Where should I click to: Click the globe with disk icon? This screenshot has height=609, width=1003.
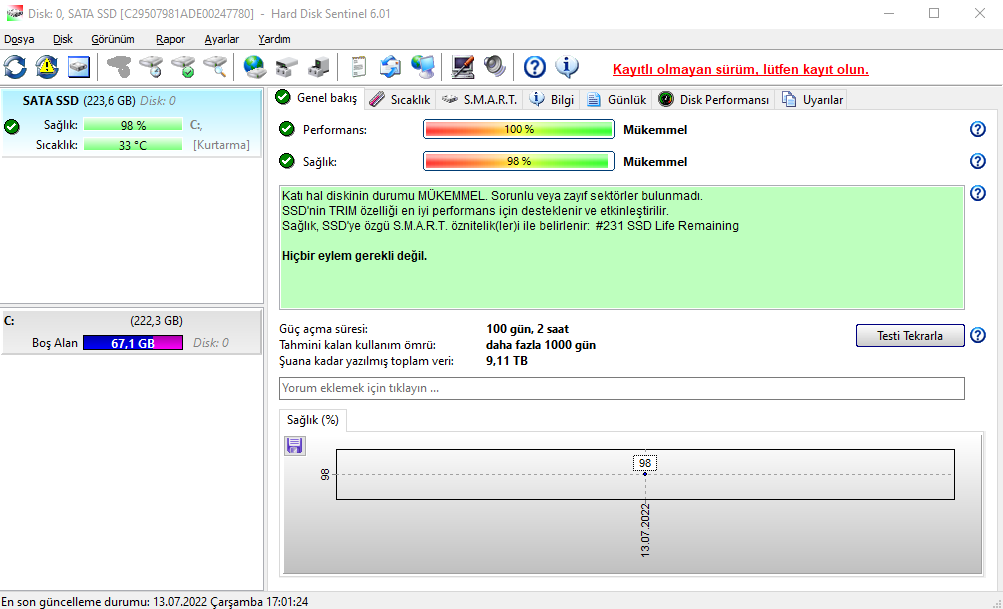[255, 67]
